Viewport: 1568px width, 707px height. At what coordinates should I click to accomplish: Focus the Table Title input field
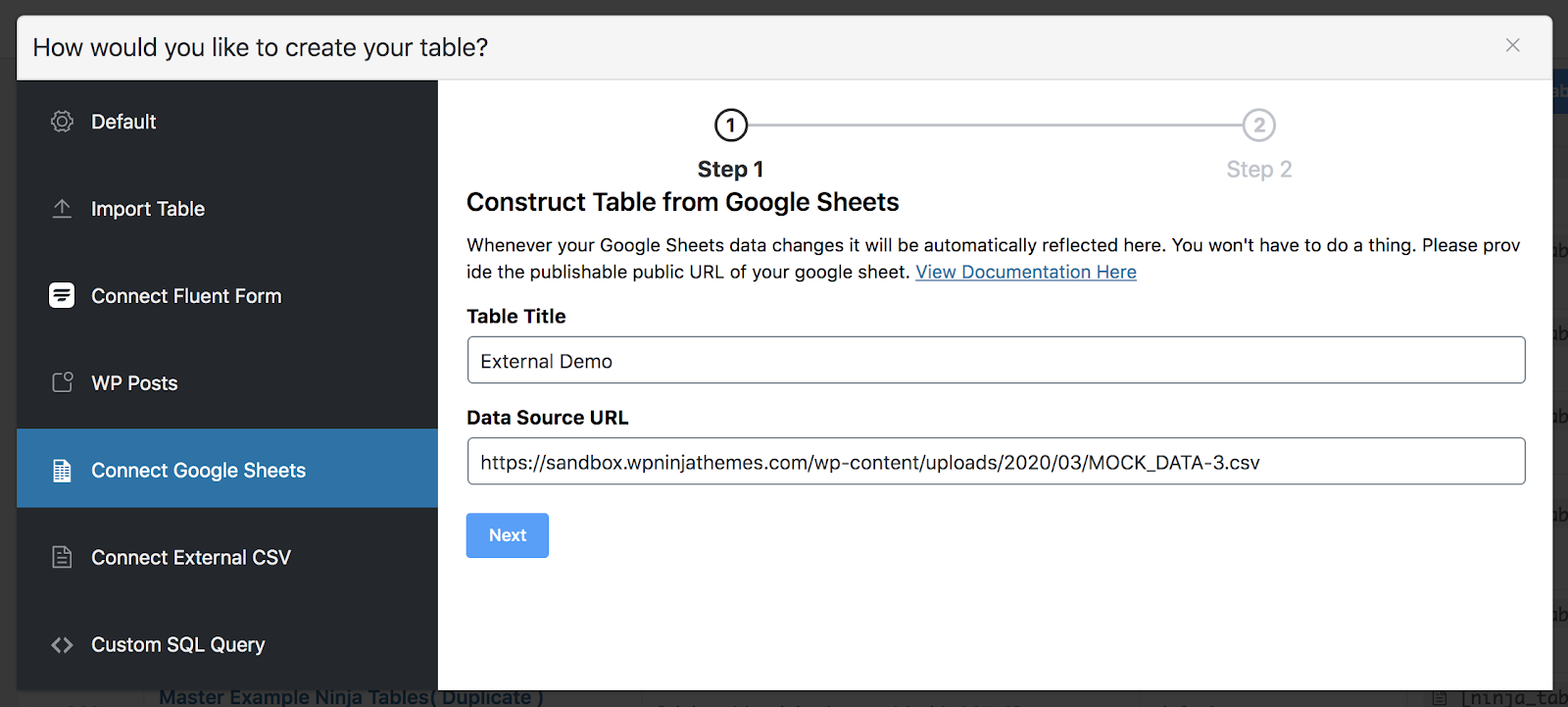coord(996,360)
